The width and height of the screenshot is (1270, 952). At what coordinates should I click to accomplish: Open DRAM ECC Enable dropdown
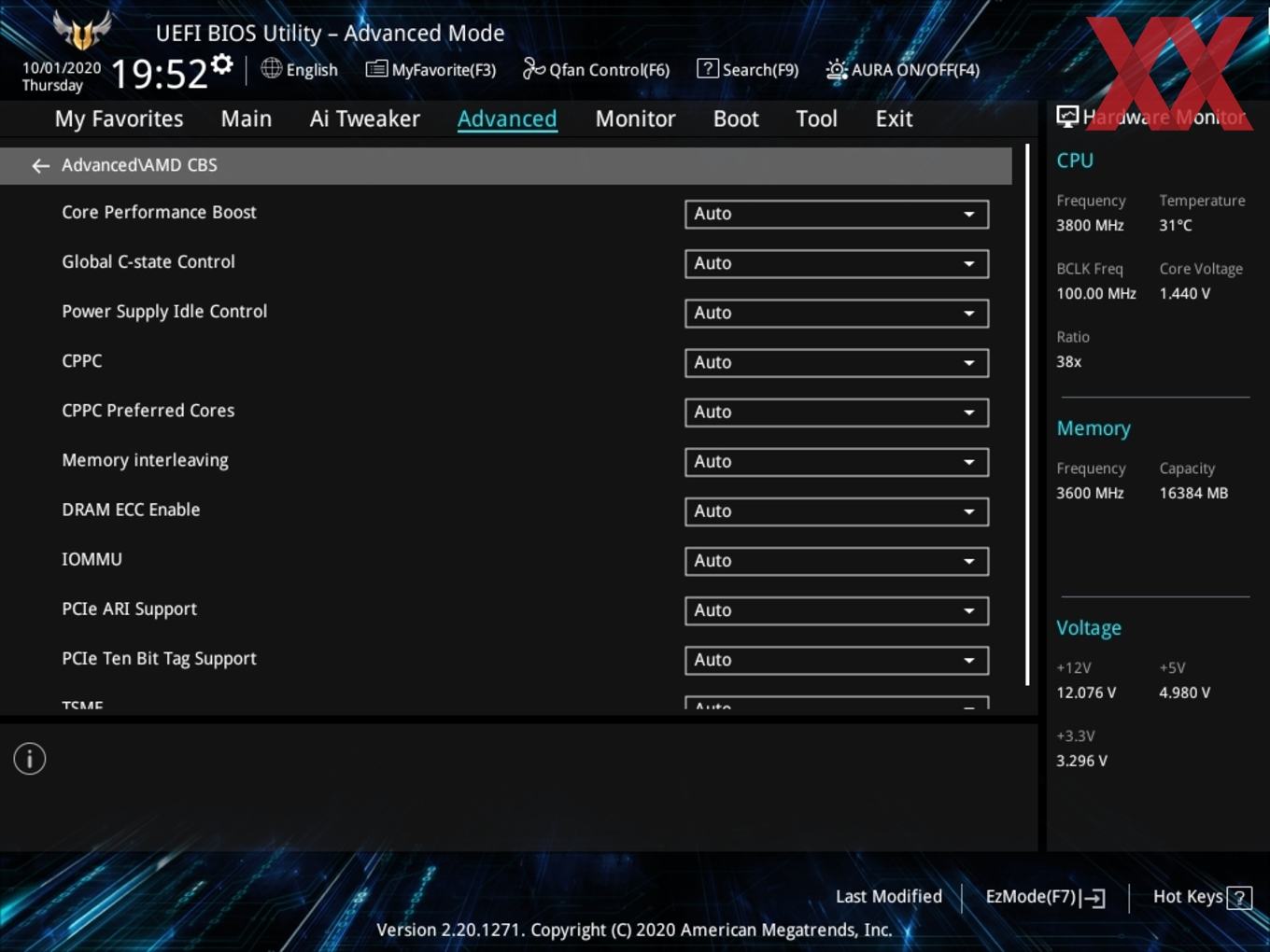[x=837, y=511]
